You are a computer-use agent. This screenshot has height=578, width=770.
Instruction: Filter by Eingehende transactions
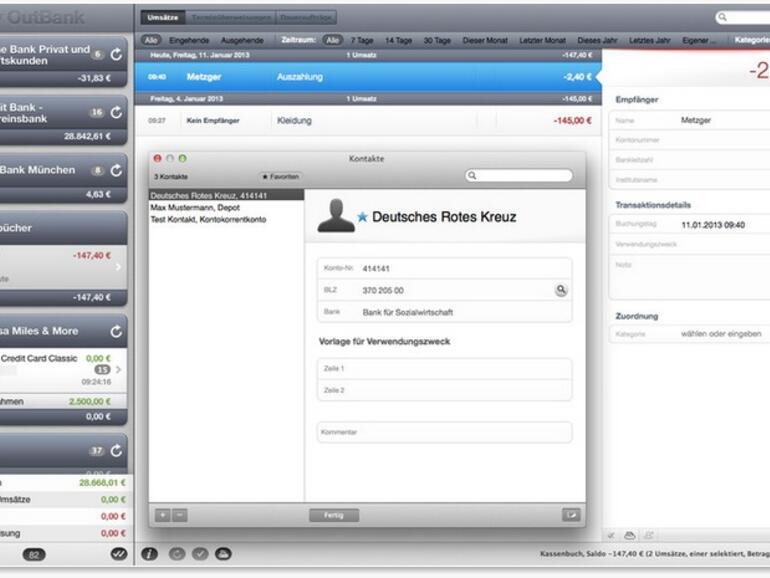[189, 40]
